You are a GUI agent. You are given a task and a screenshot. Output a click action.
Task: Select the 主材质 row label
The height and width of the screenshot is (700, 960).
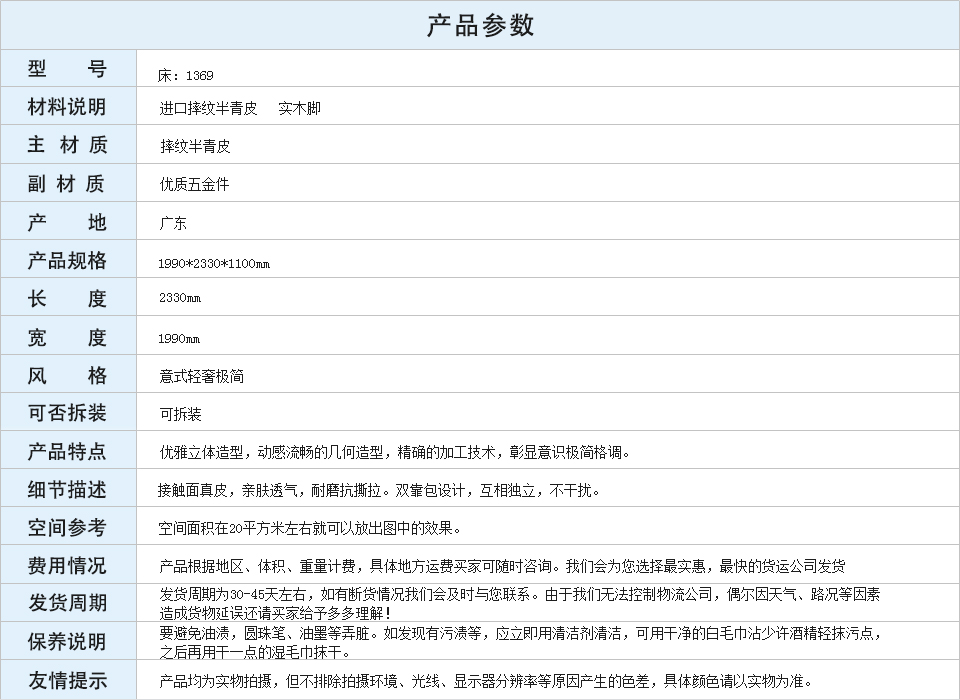tap(67, 145)
